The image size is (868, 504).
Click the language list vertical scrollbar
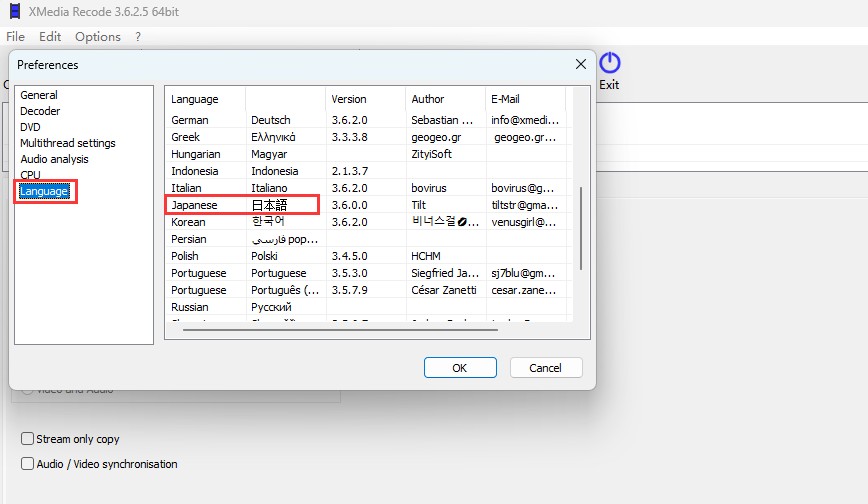(x=580, y=220)
